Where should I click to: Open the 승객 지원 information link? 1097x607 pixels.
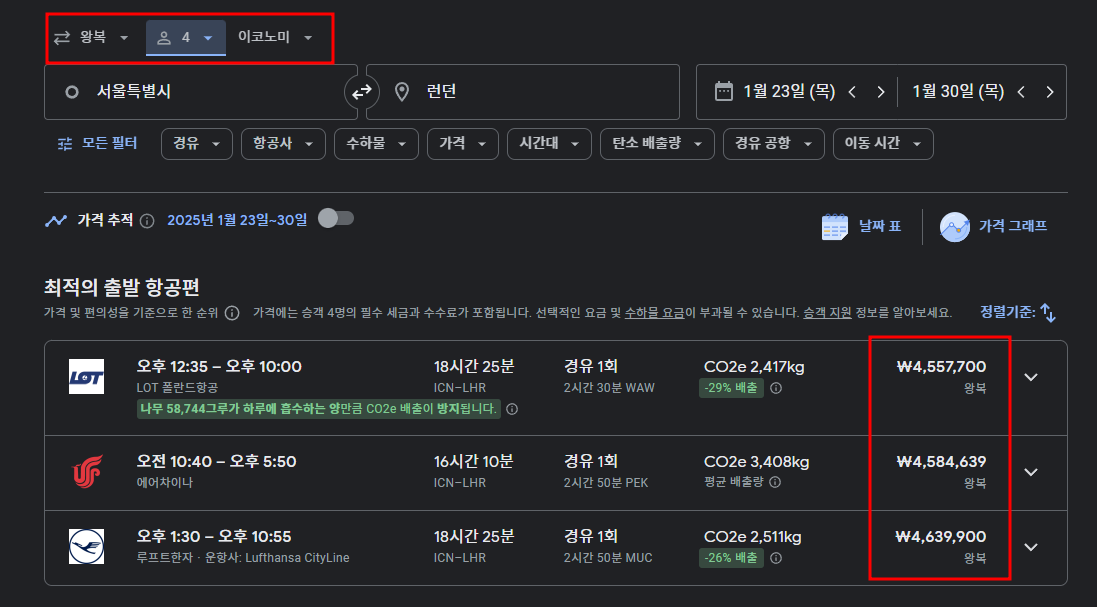click(x=829, y=312)
